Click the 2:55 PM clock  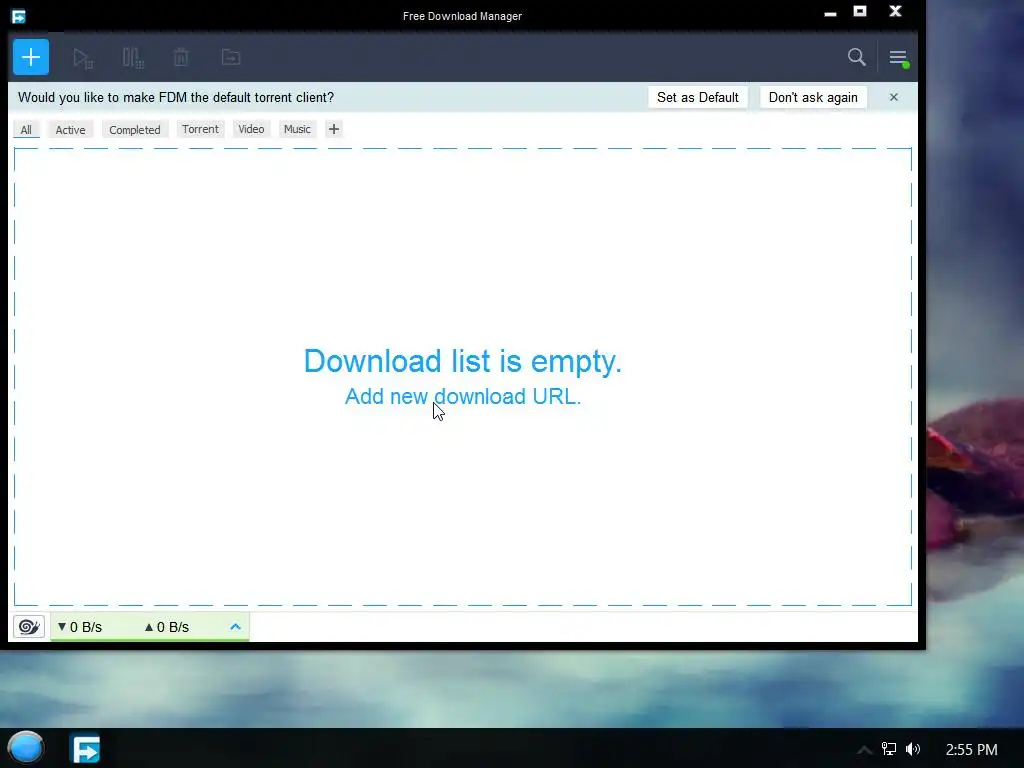tap(971, 750)
